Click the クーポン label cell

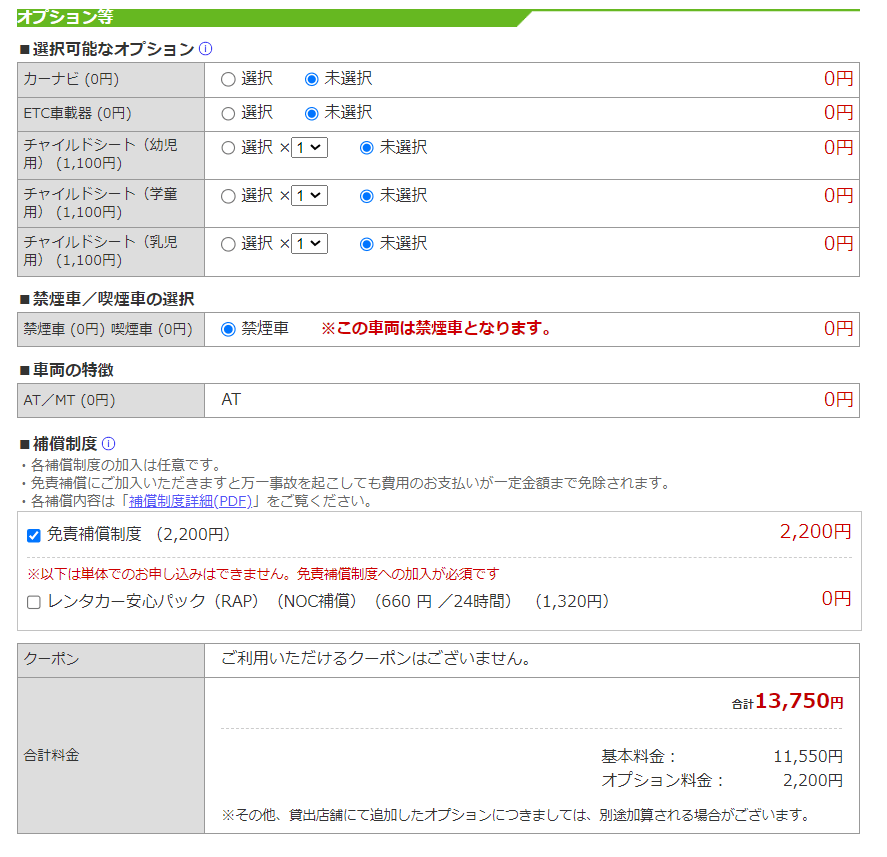click(111, 660)
